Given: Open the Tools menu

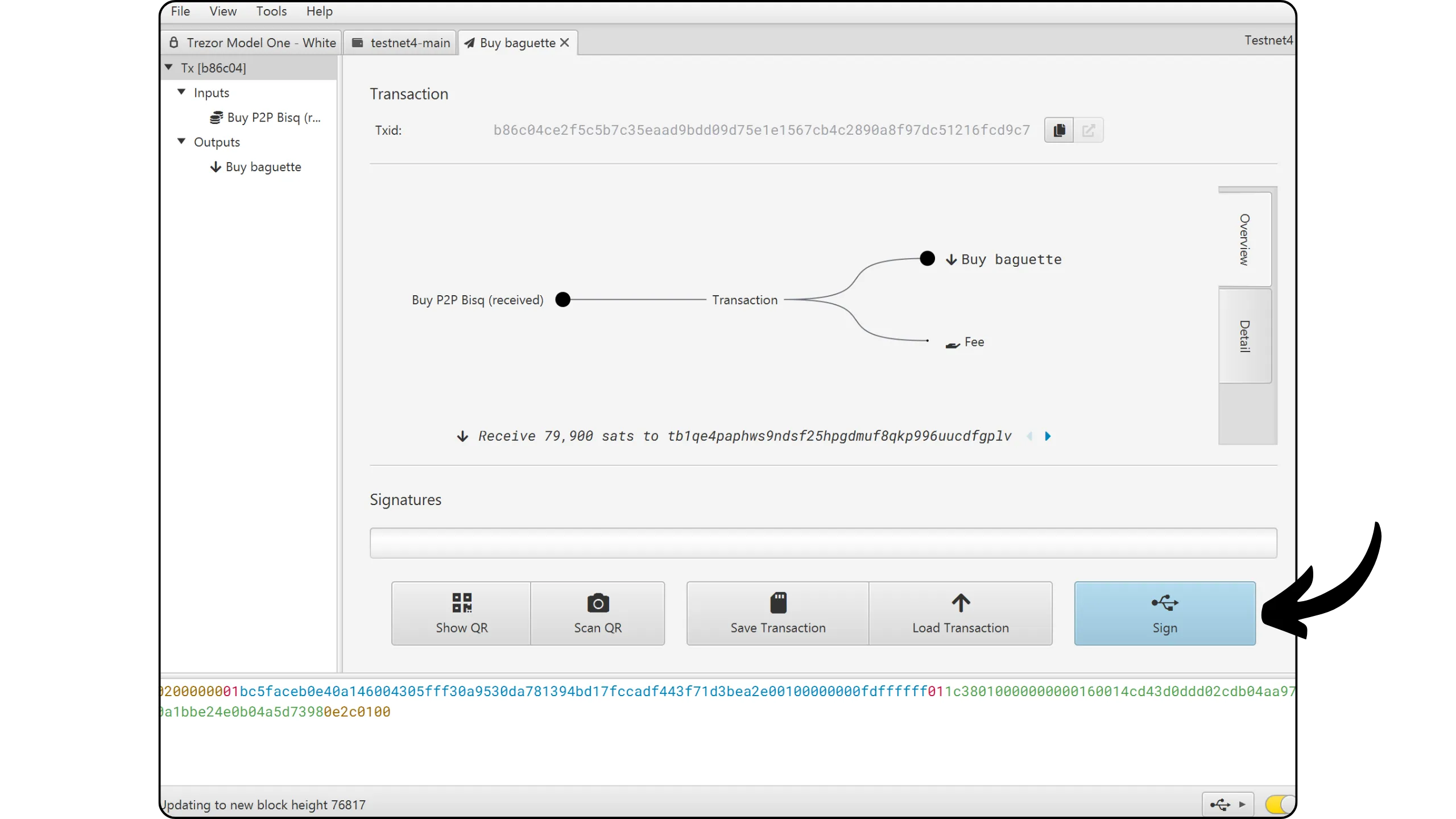Looking at the screenshot, I should click(x=271, y=11).
